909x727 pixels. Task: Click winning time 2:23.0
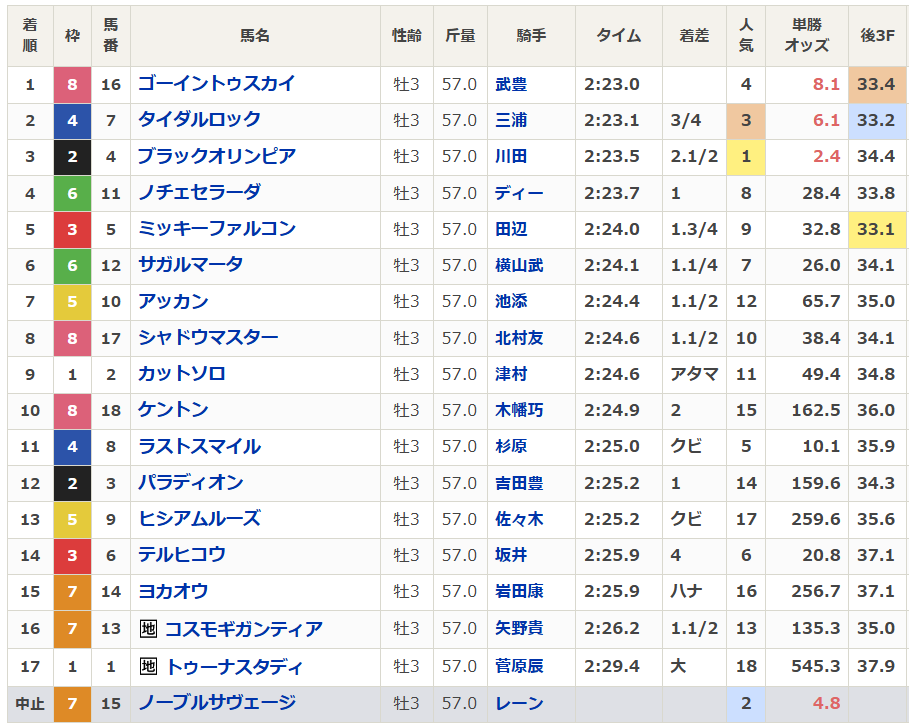(x=612, y=85)
